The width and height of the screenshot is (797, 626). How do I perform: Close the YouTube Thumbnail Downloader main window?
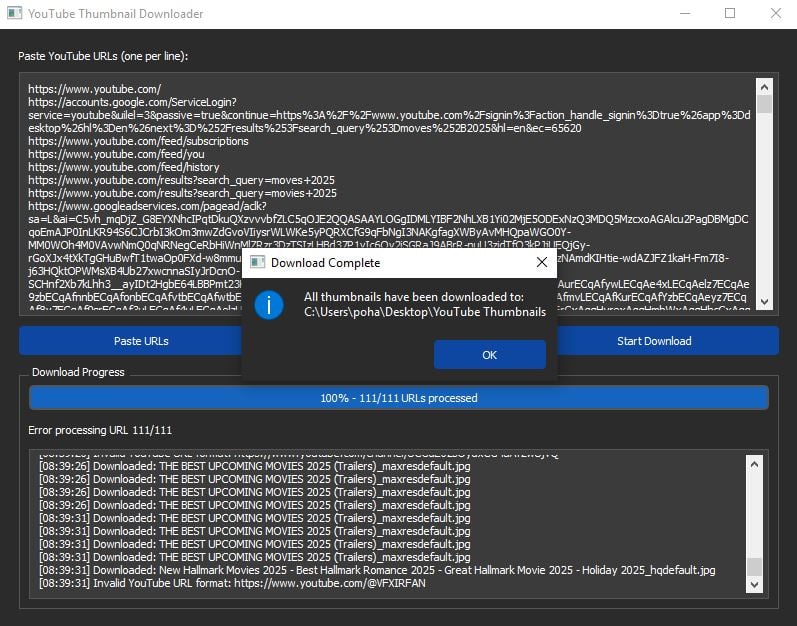(775, 14)
